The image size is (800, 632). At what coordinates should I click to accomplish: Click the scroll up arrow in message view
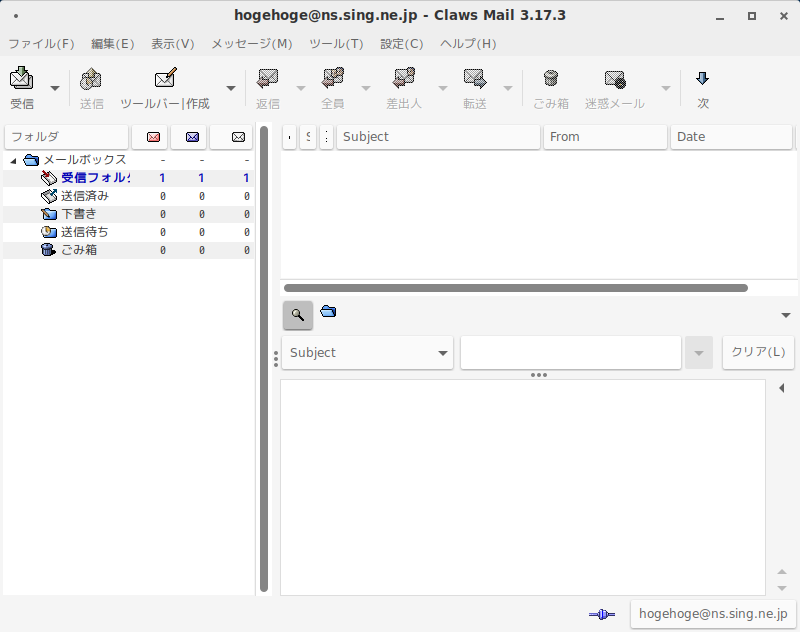click(782, 572)
